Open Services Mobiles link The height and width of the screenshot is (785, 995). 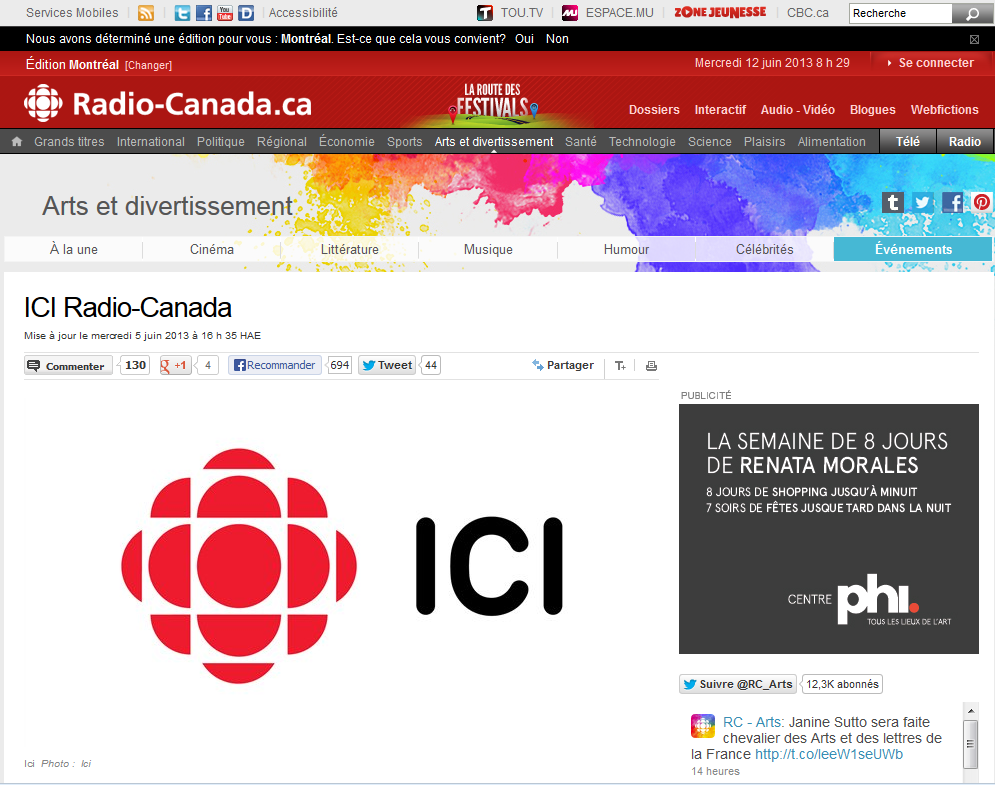tap(72, 13)
